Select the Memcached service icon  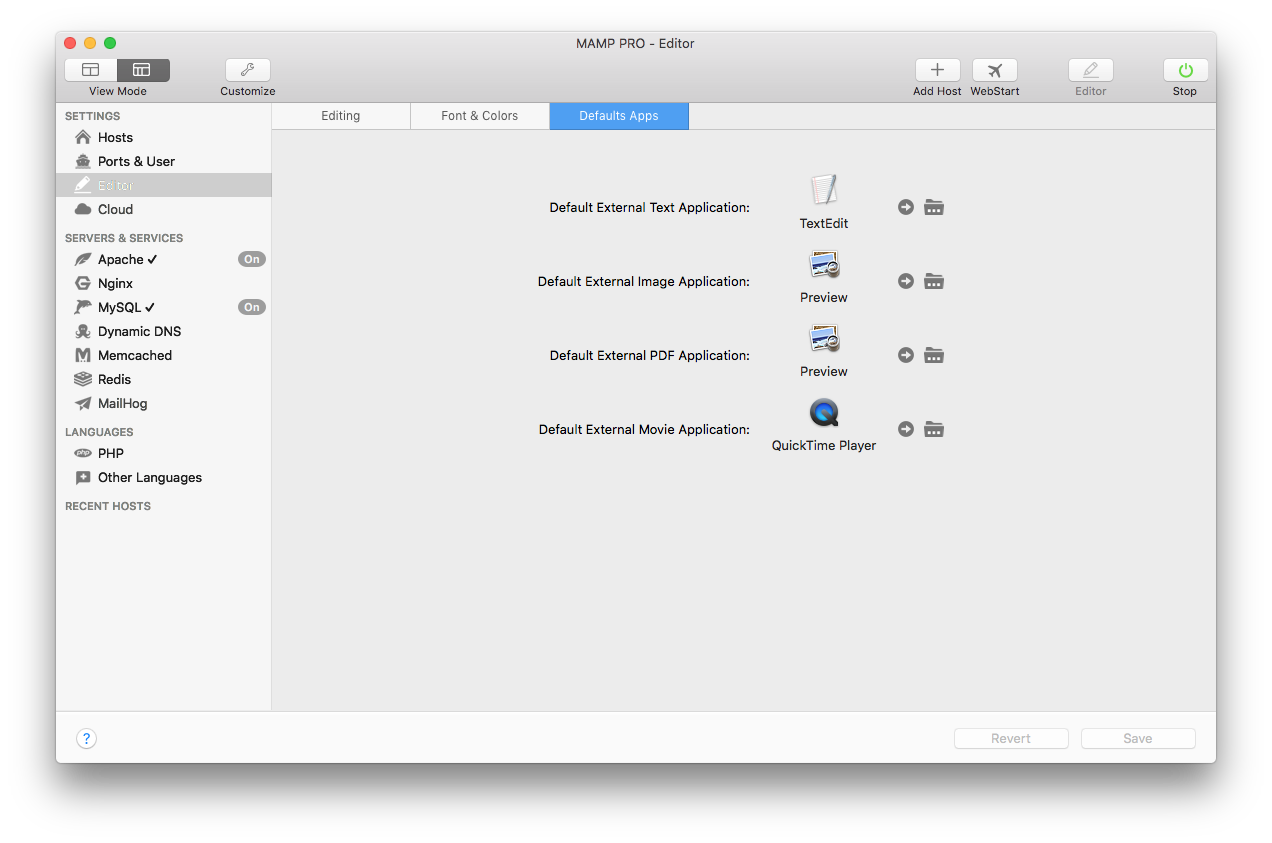coord(85,355)
